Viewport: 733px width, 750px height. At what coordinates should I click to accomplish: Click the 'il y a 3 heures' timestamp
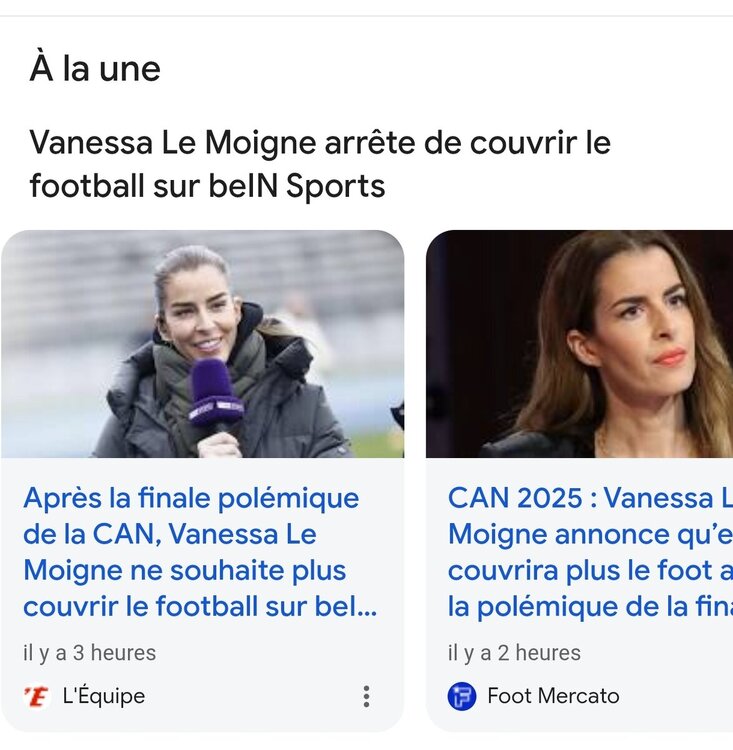pyautogui.click(x=90, y=653)
